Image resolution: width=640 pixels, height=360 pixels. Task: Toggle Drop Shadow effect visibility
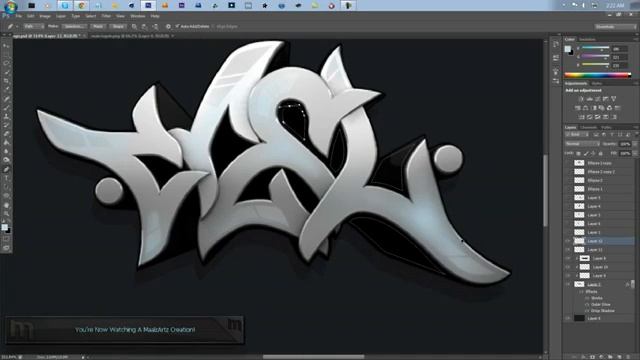(x=587, y=311)
